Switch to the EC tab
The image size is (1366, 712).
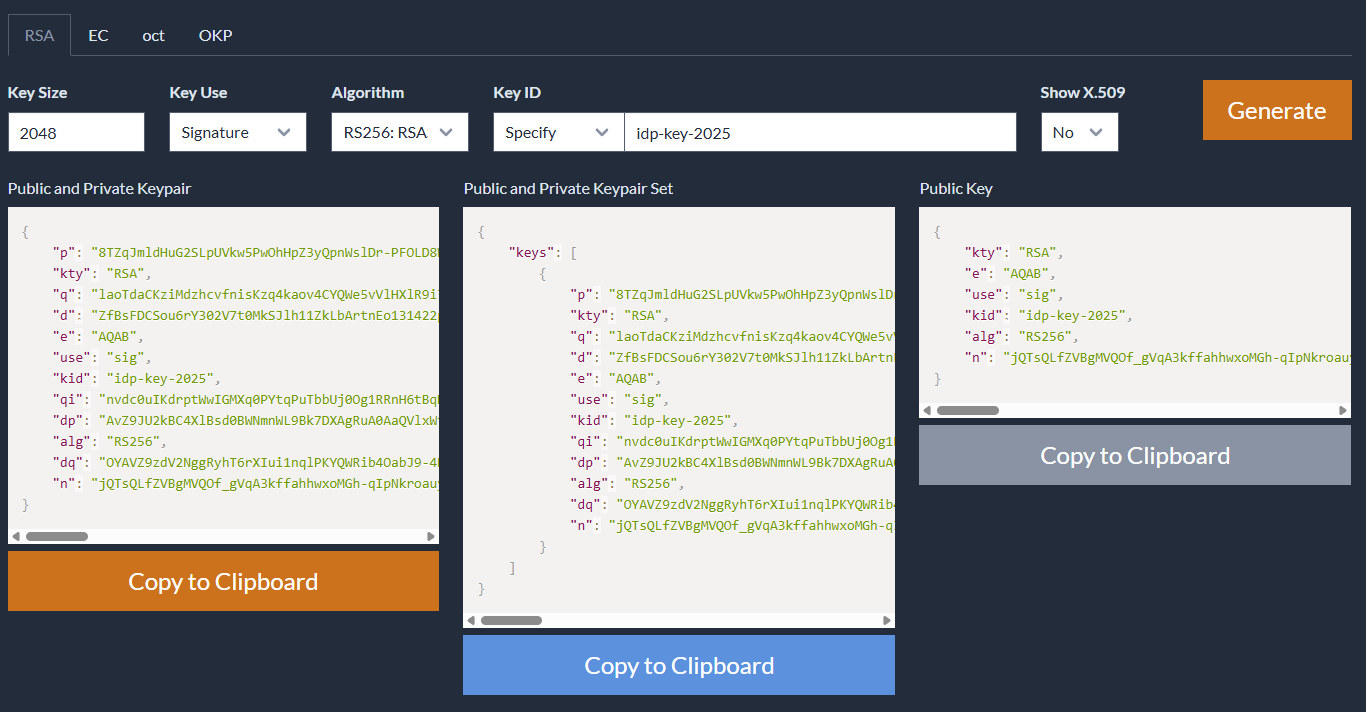(x=98, y=35)
